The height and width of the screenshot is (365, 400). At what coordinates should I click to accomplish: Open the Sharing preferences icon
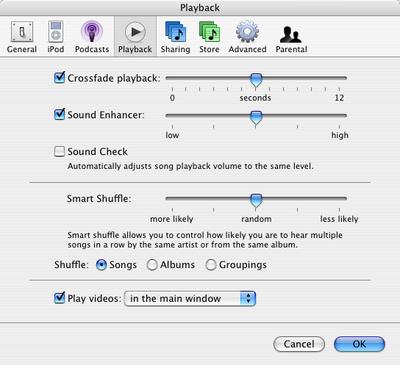(175, 32)
